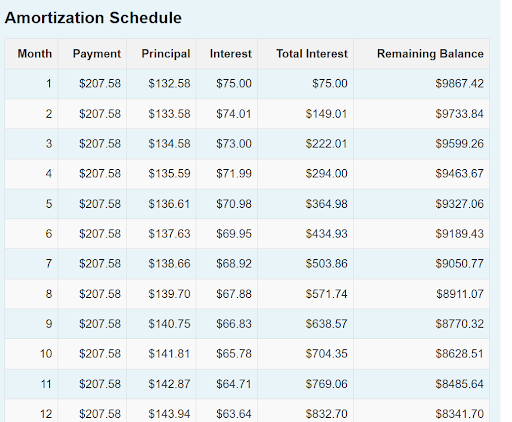Select the $67.88 interest cell

[234, 294]
